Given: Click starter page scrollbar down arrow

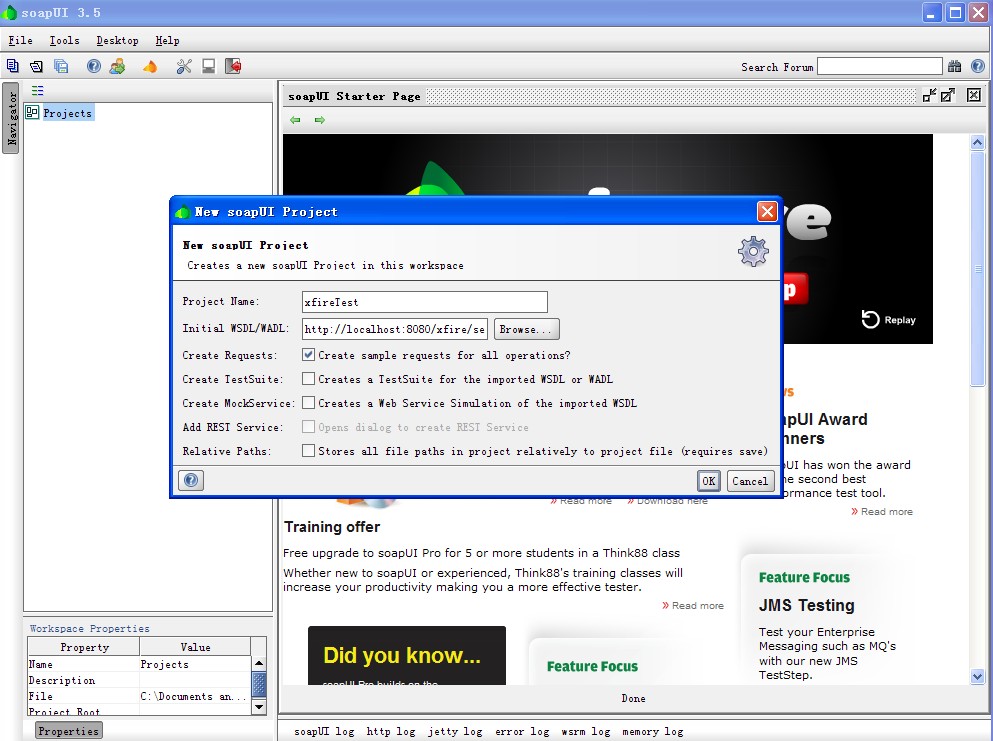Looking at the screenshot, I should pos(977,676).
